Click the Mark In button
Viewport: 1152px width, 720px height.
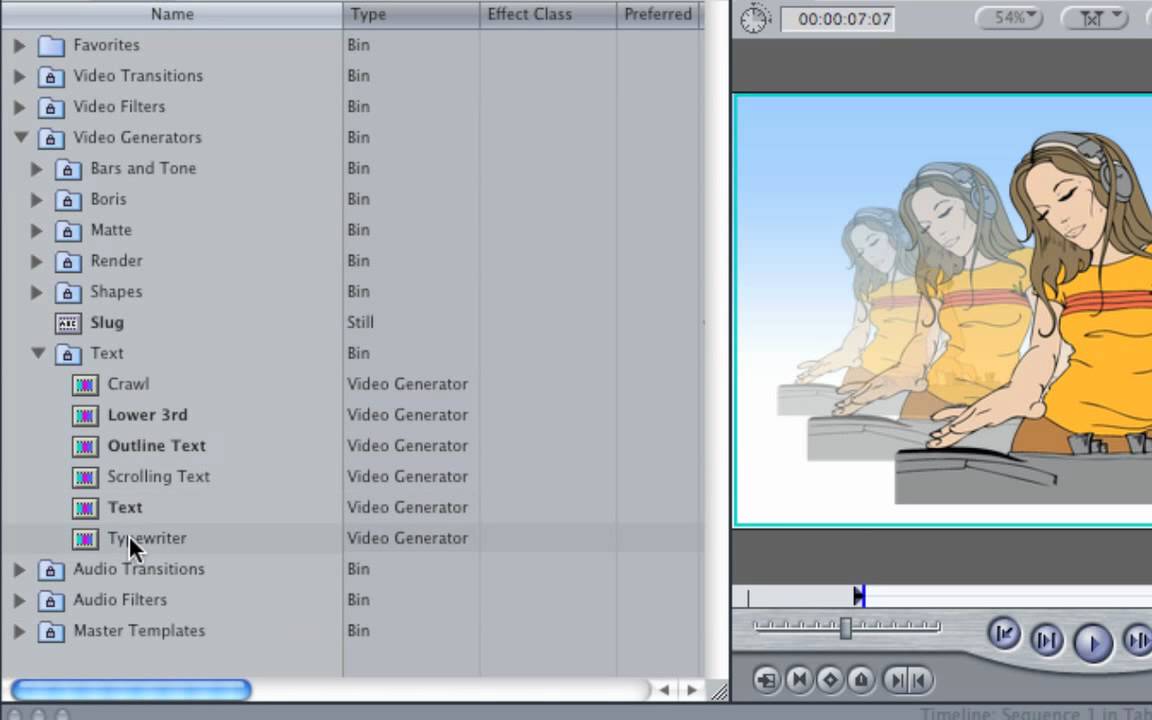[x=896, y=680]
